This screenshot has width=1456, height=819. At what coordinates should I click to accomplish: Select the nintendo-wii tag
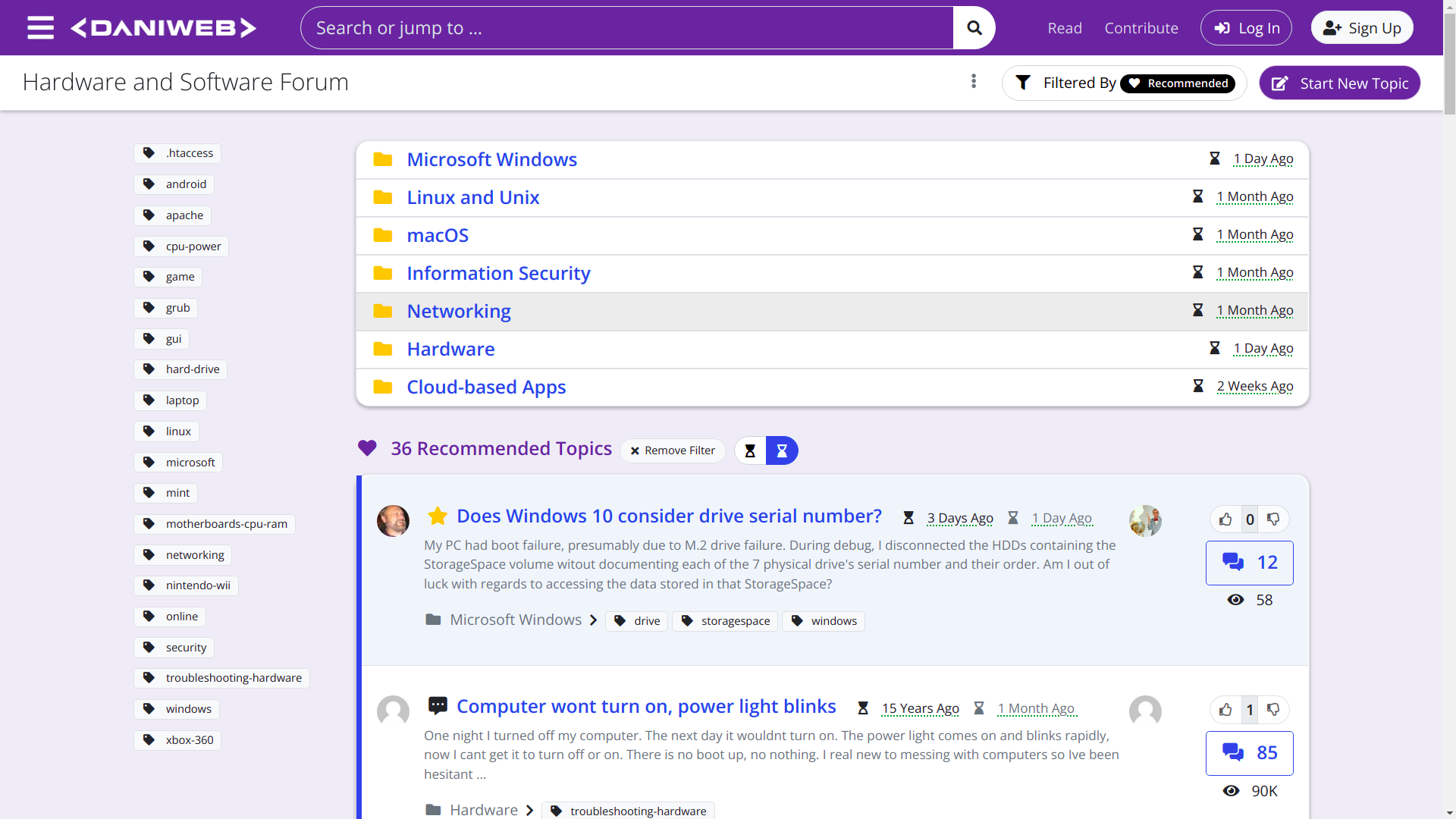tap(187, 585)
